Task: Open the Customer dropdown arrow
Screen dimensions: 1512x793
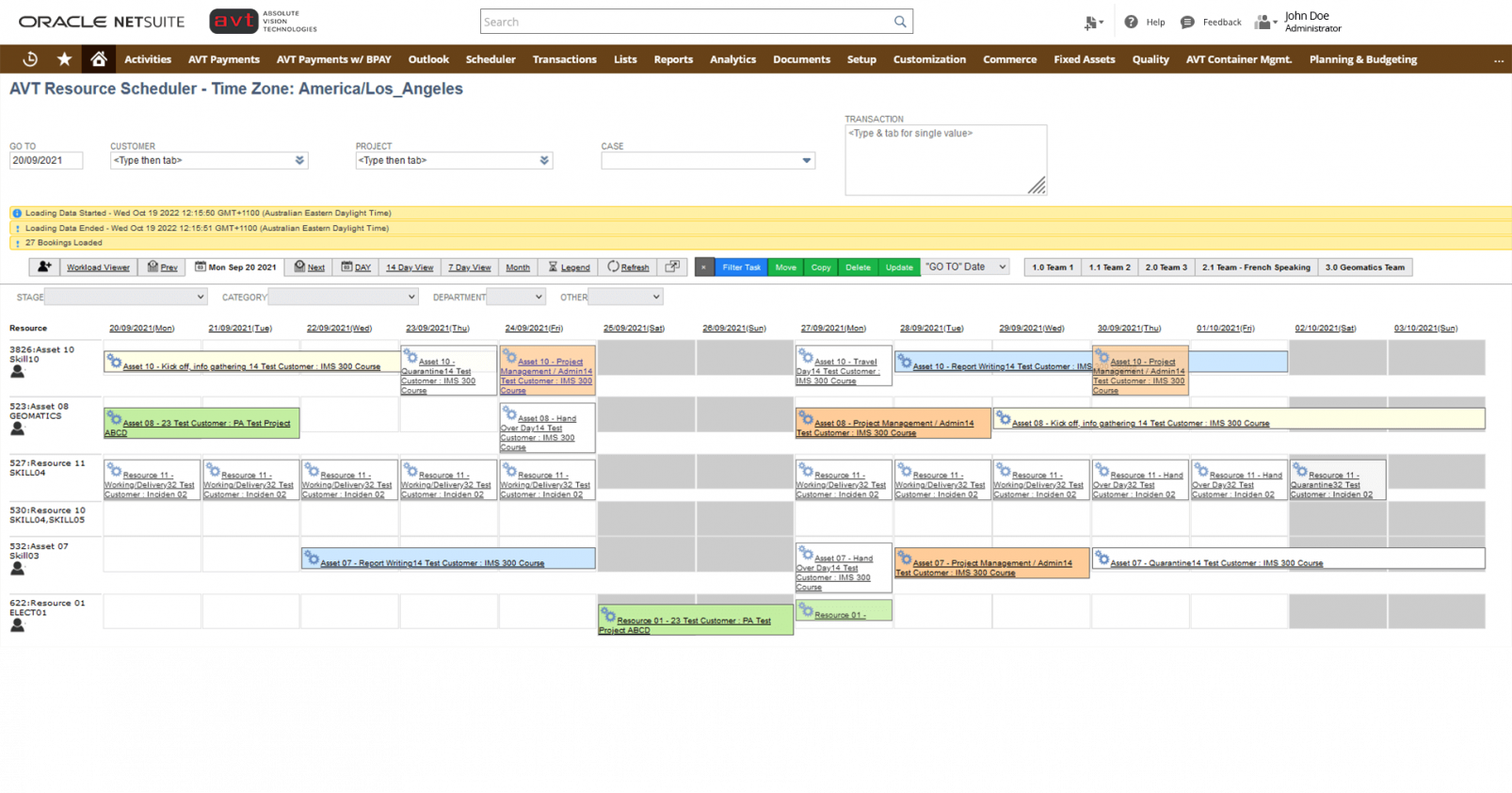Action: click(x=299, y=161)
